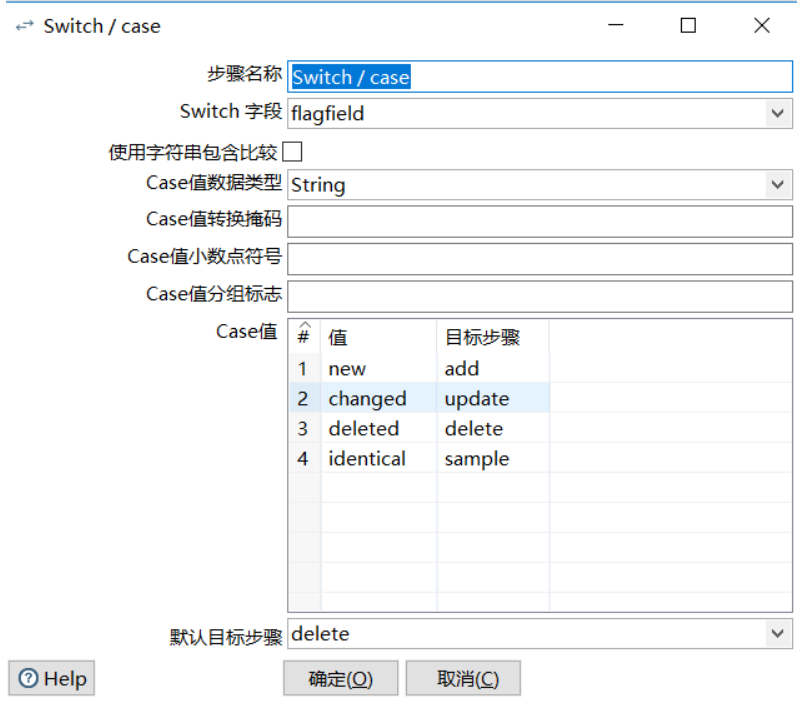Click row number 1 in Case table
The height and width of the screenshot is (706, 808).
(x=304, y=368)
